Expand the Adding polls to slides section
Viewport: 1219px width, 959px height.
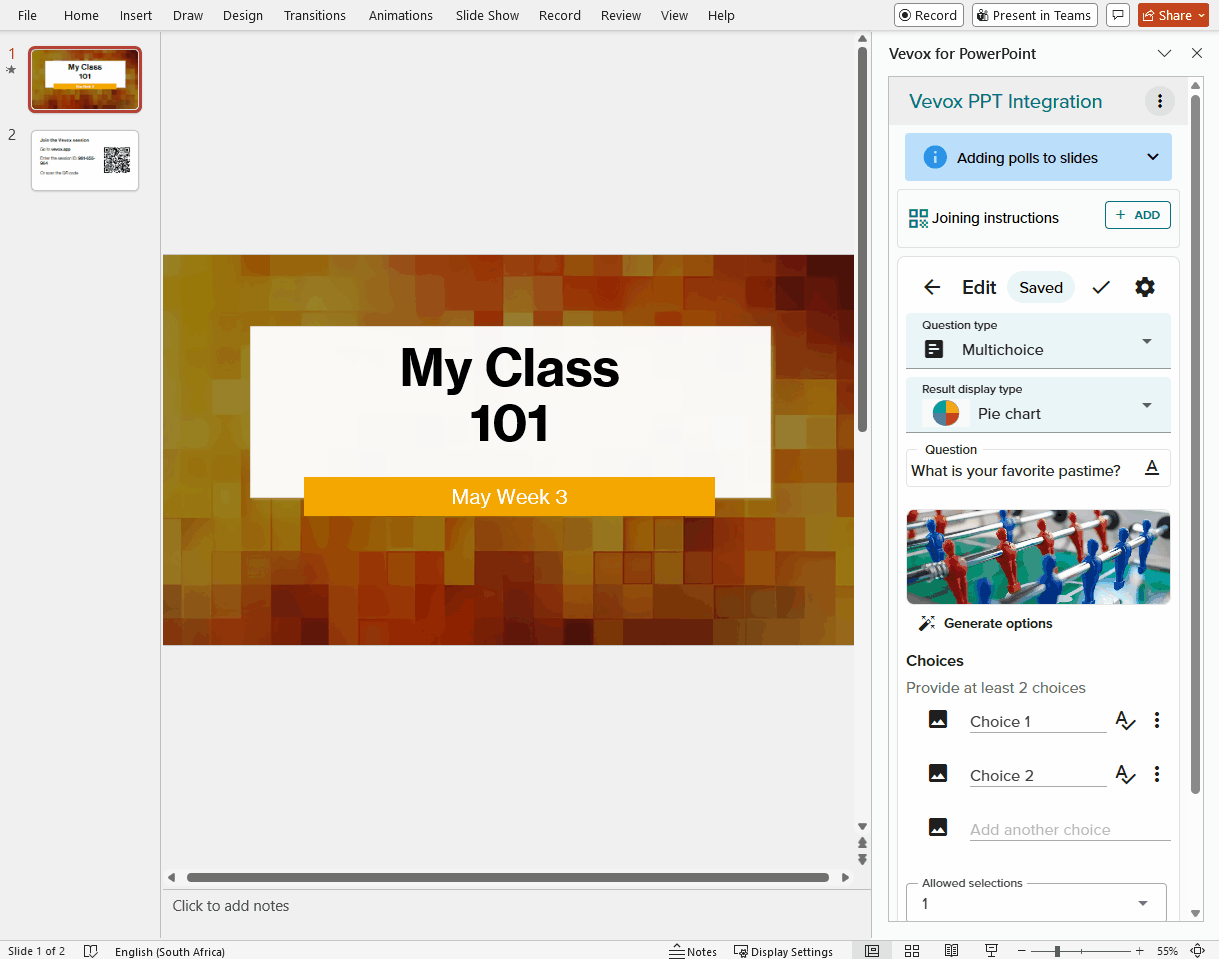[x=1153, y=157]
